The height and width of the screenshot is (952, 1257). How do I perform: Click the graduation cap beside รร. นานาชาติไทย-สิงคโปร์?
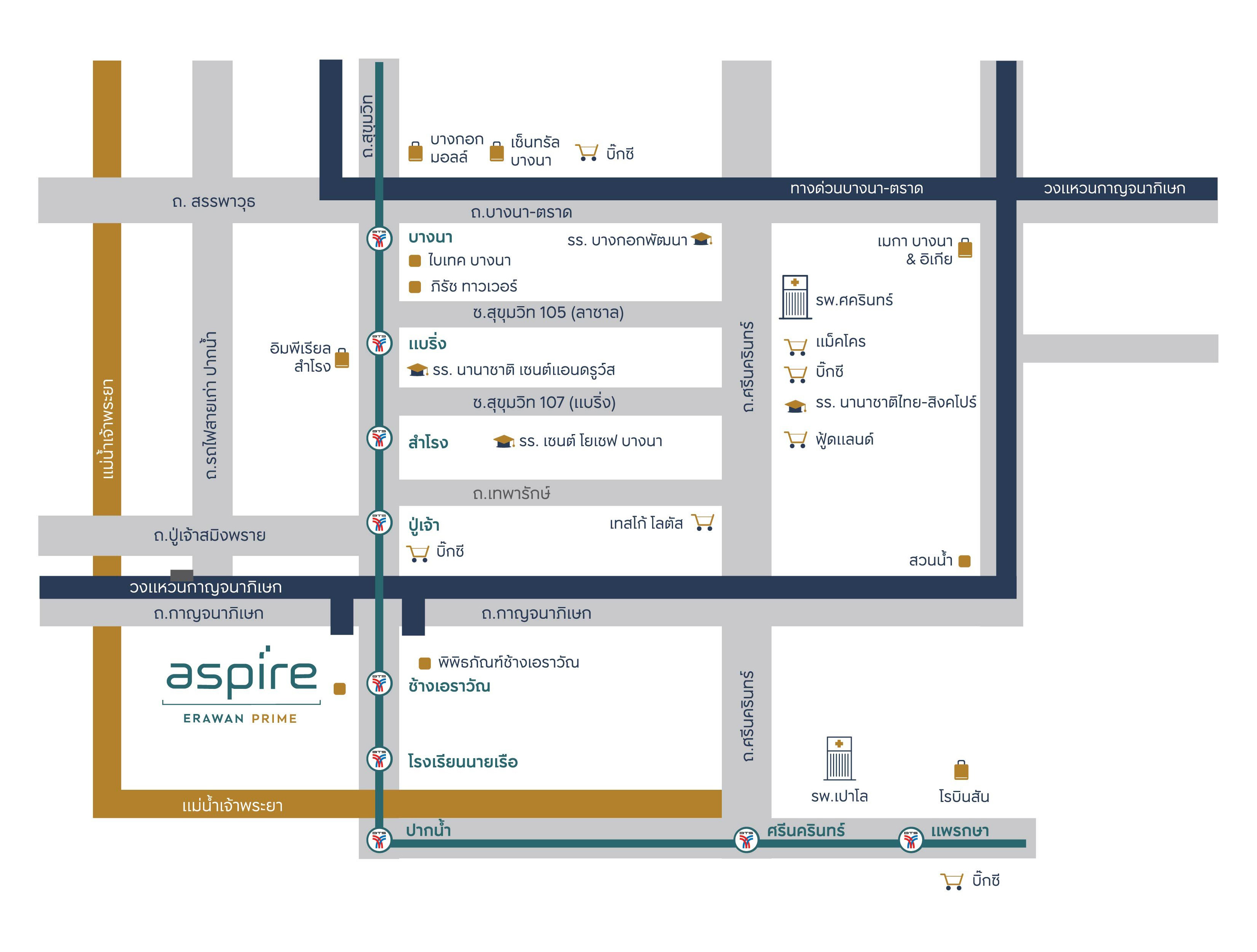(796, 406)
